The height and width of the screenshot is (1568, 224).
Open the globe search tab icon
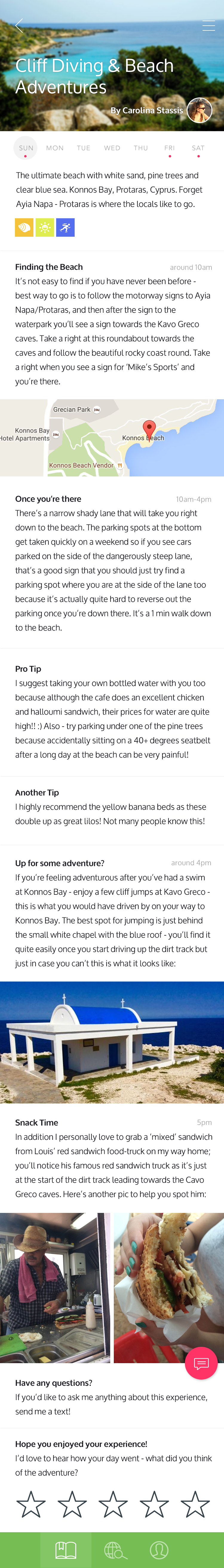115,1550
